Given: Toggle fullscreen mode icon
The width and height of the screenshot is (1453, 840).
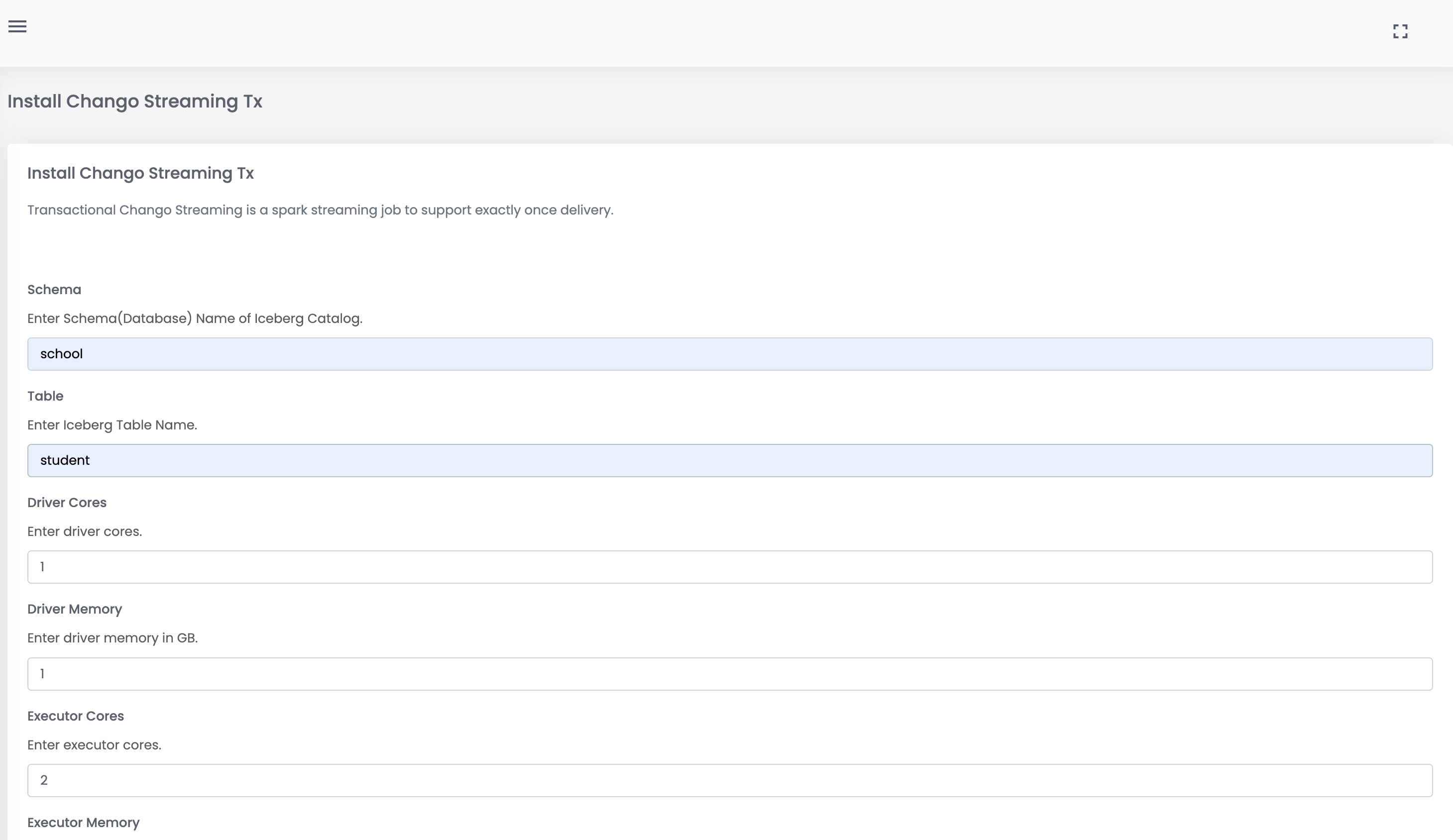Looking at the screenshot, I should click(x=1401, y=31).
